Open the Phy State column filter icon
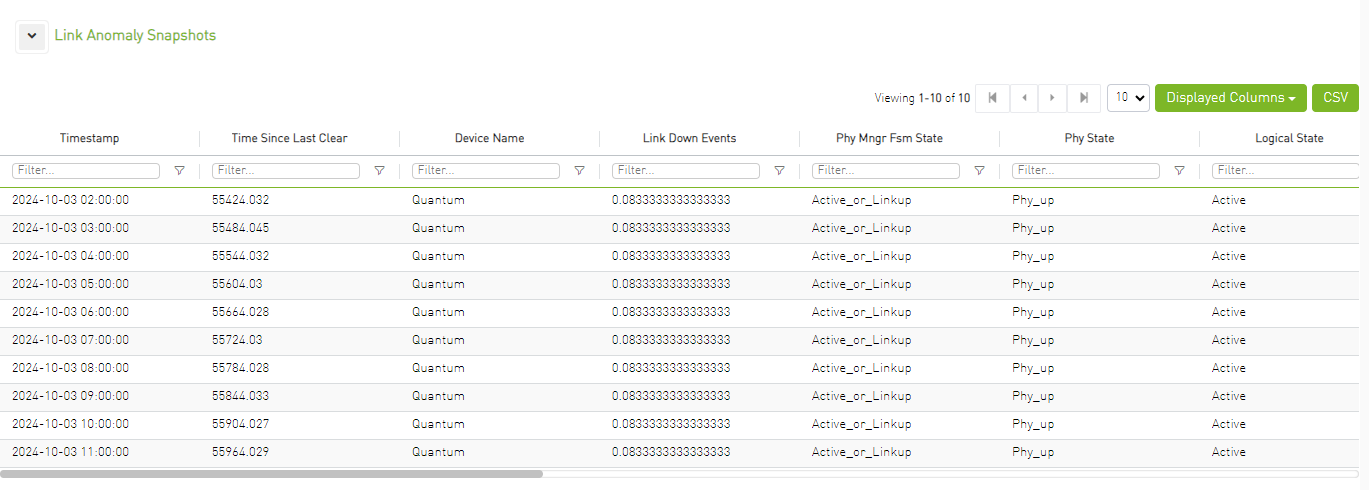 pyautogui.click(x=1179, y=171)
